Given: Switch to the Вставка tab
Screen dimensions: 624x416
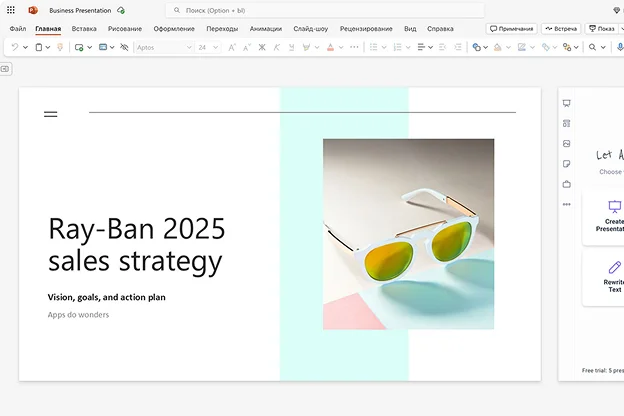Looking at the screenshot, I should [x=84, y=29].
